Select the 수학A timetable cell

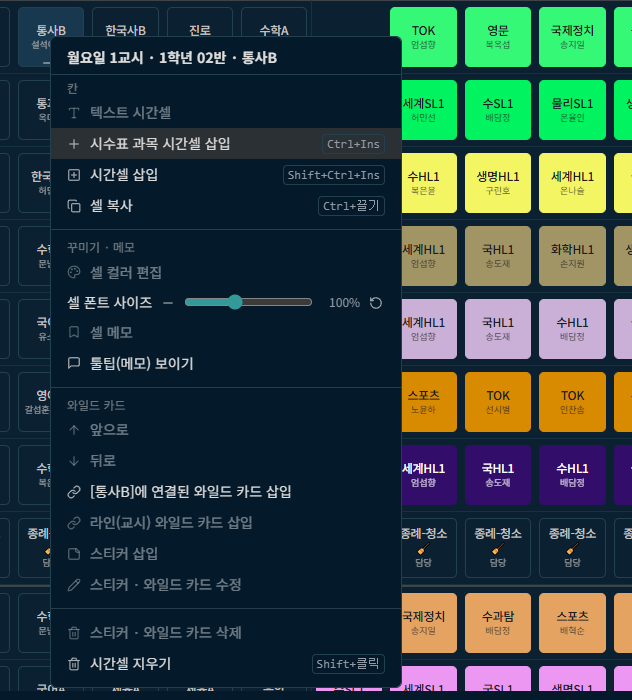(274, 22)
